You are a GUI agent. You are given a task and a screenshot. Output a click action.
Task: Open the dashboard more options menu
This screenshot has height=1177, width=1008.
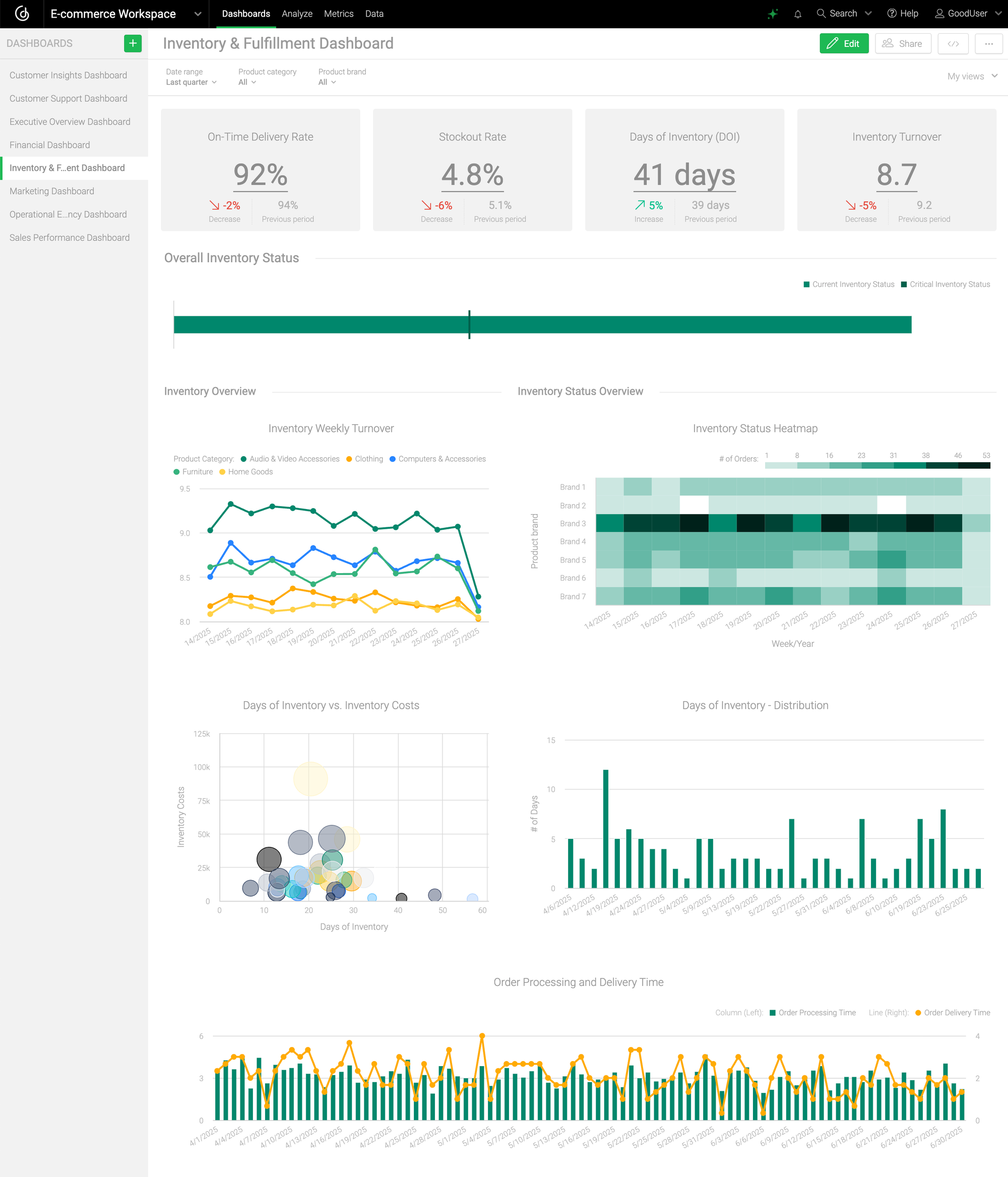[989, 43]
